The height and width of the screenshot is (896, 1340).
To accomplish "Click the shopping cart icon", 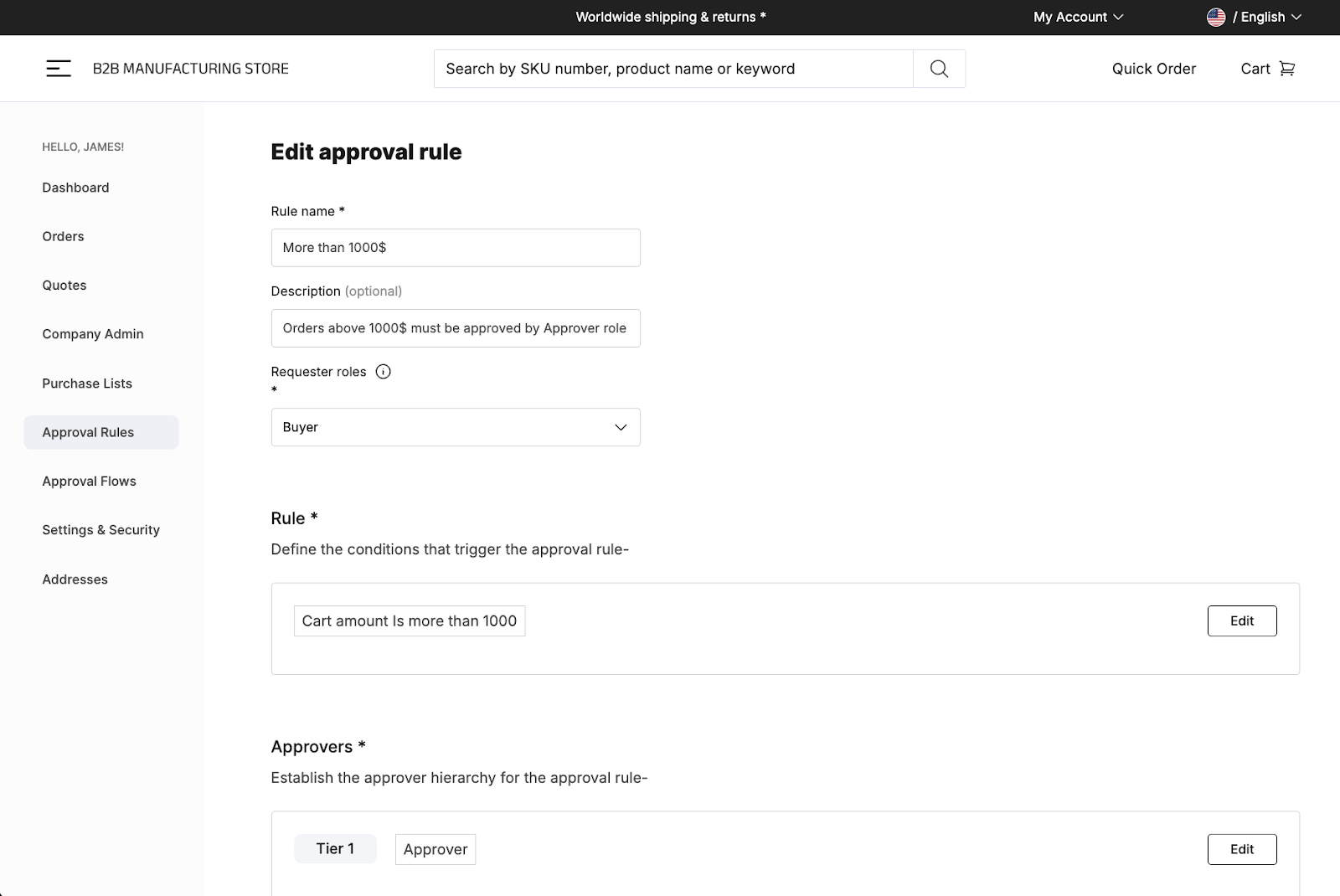I will tap(1287, 69).
